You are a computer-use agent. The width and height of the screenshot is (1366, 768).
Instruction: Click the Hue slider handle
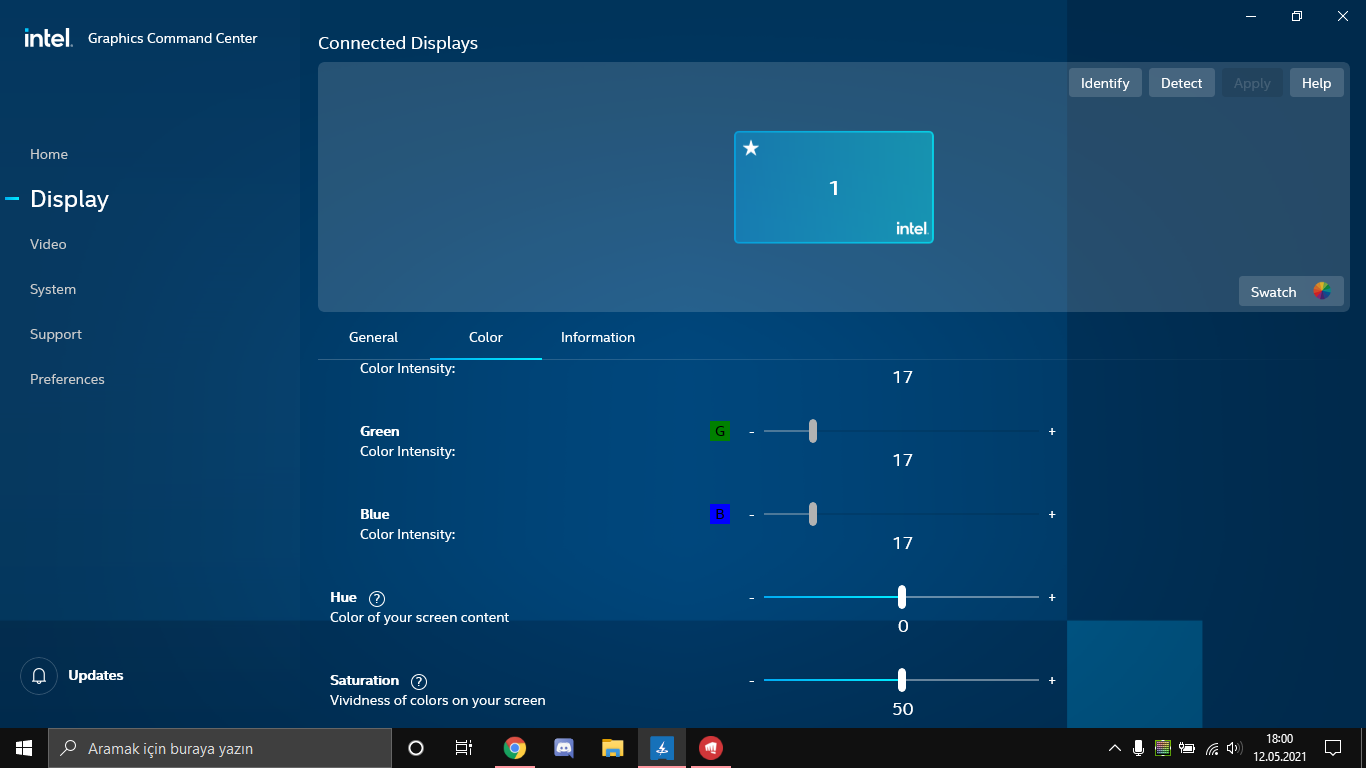click(902, 597)
